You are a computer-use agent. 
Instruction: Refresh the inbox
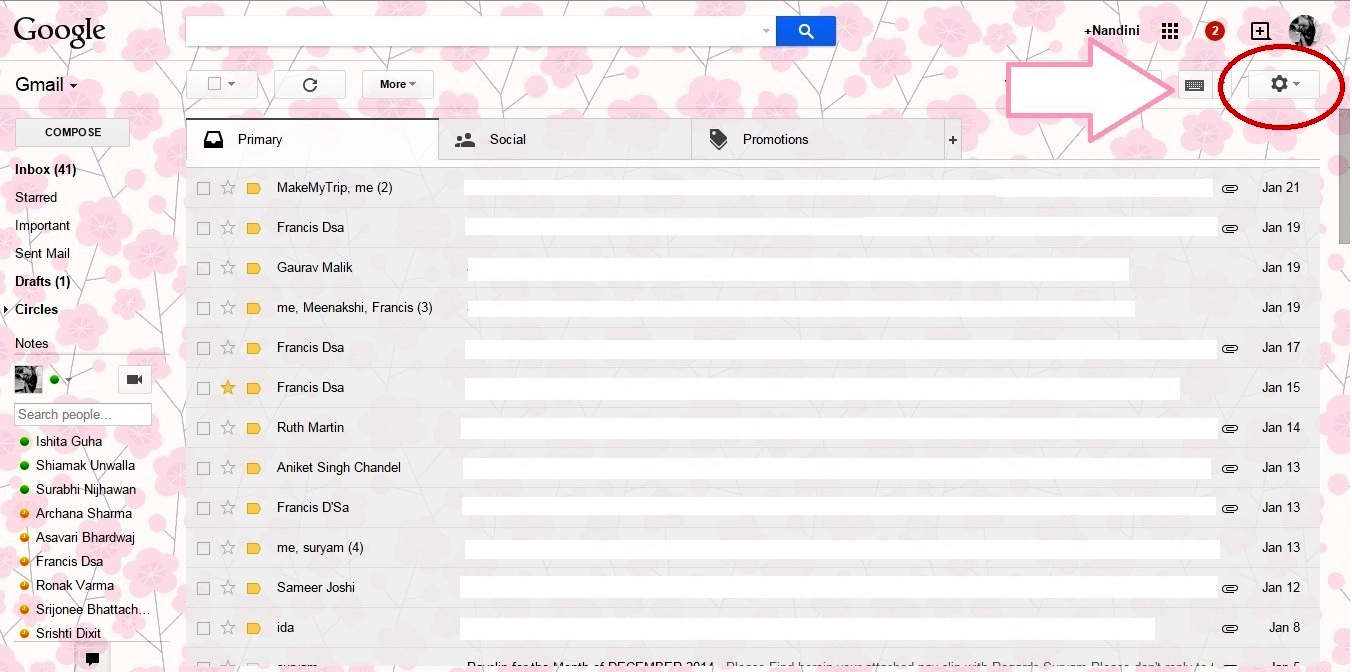pos(310,85)
